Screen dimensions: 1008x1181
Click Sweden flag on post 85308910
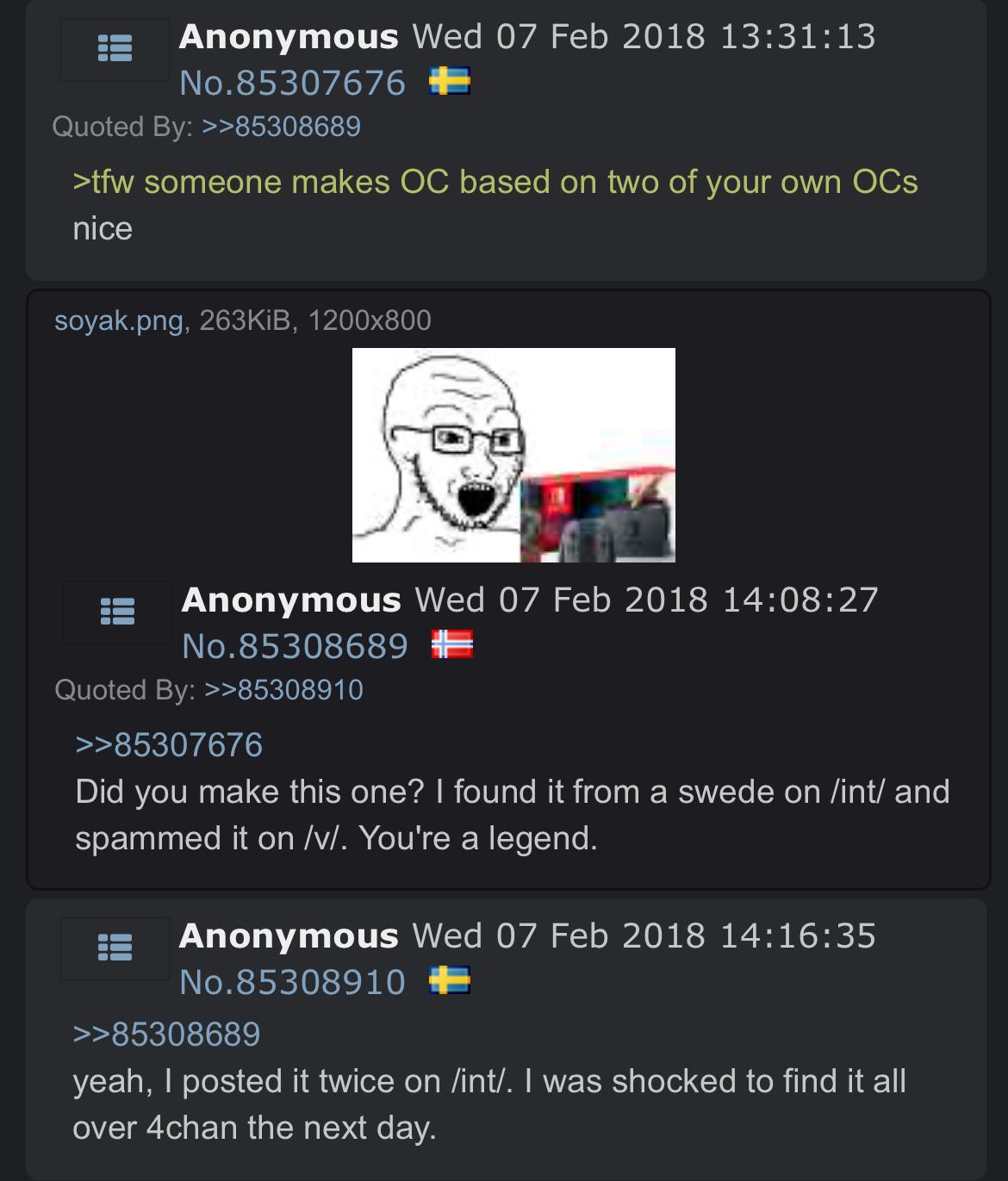(450, 982)
